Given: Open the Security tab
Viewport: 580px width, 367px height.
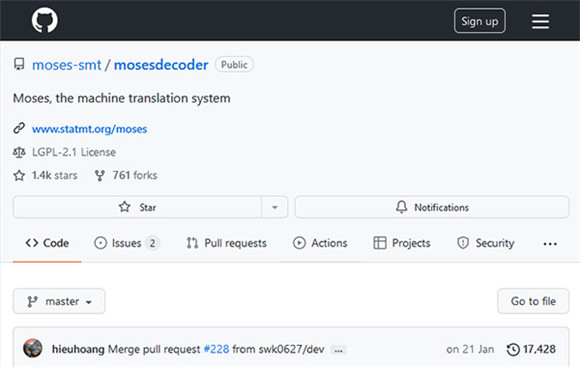Looking at the screenshot, I should [x=486, y=243].
